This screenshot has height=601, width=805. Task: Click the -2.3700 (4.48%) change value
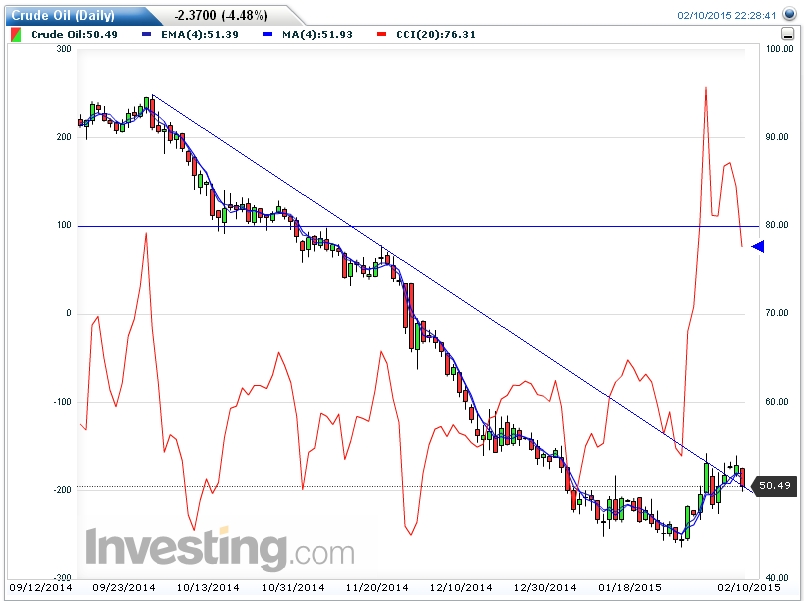point(221,16)
